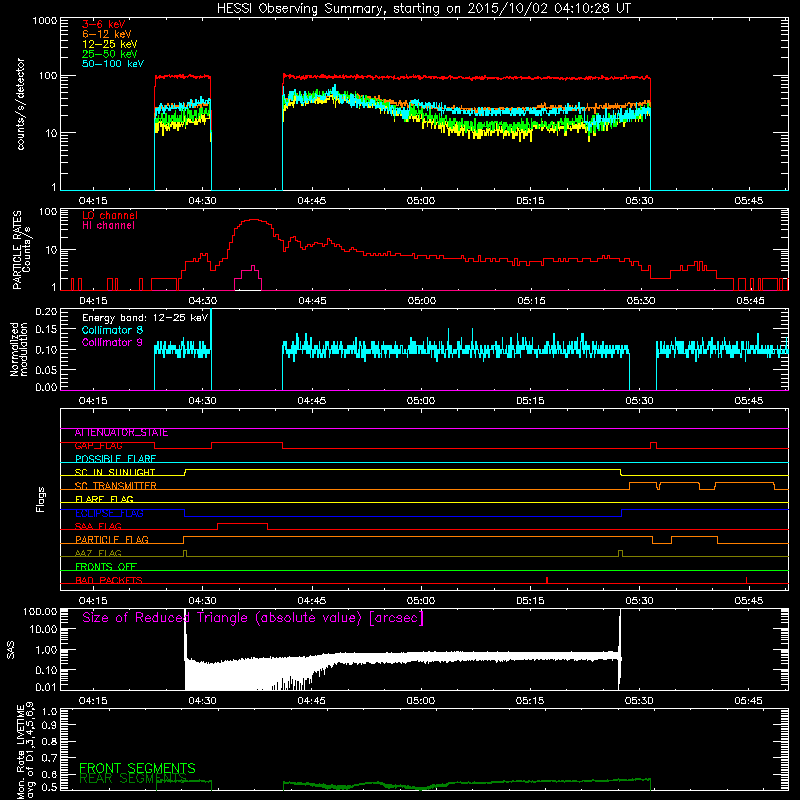Click the "counts/s/detector" axis label

[20, 104]
